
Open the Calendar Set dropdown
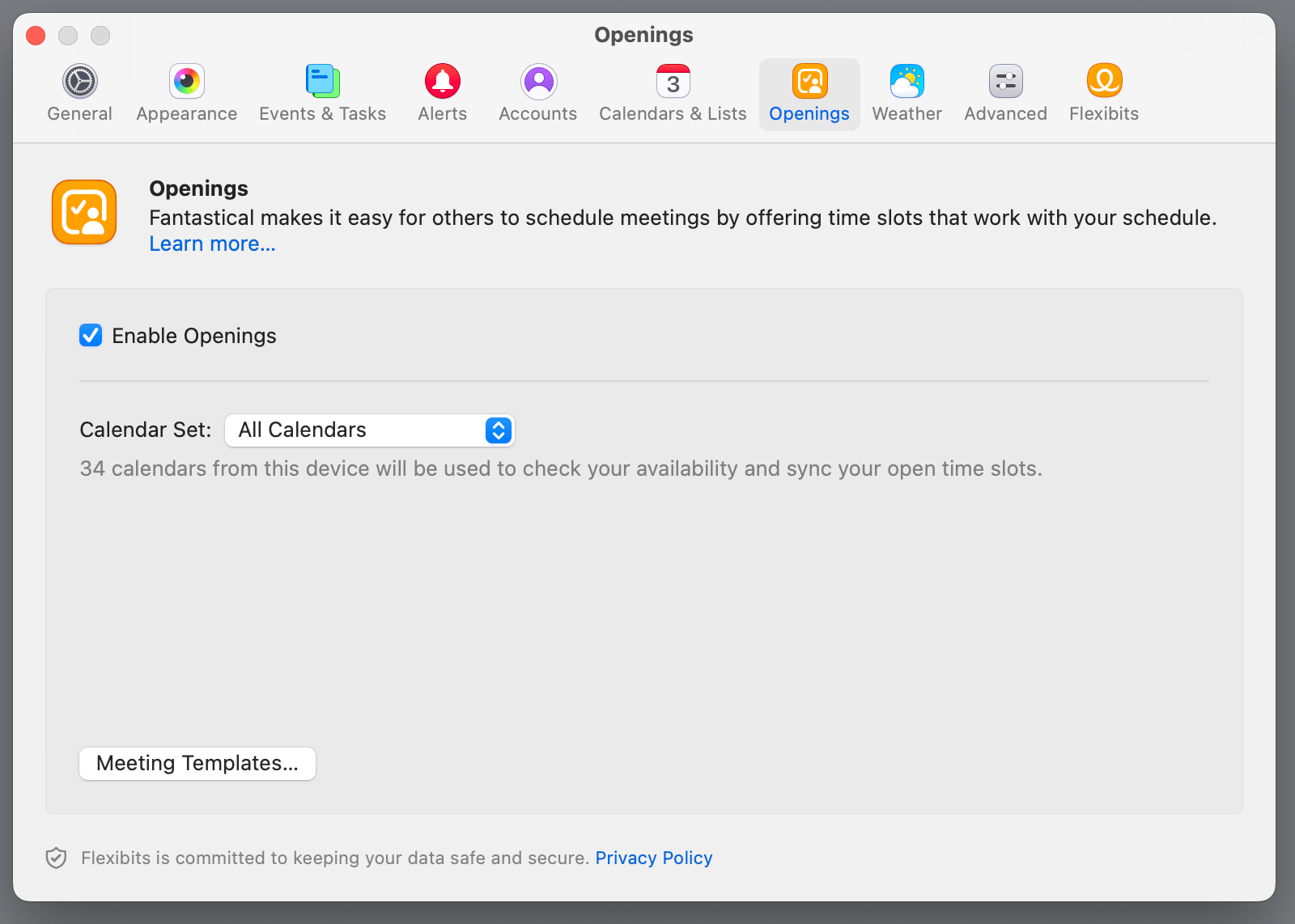(370, 430)
